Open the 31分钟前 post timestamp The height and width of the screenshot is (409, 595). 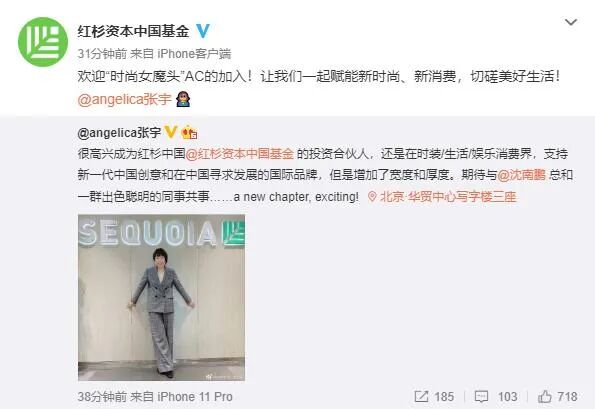(102, 54)
